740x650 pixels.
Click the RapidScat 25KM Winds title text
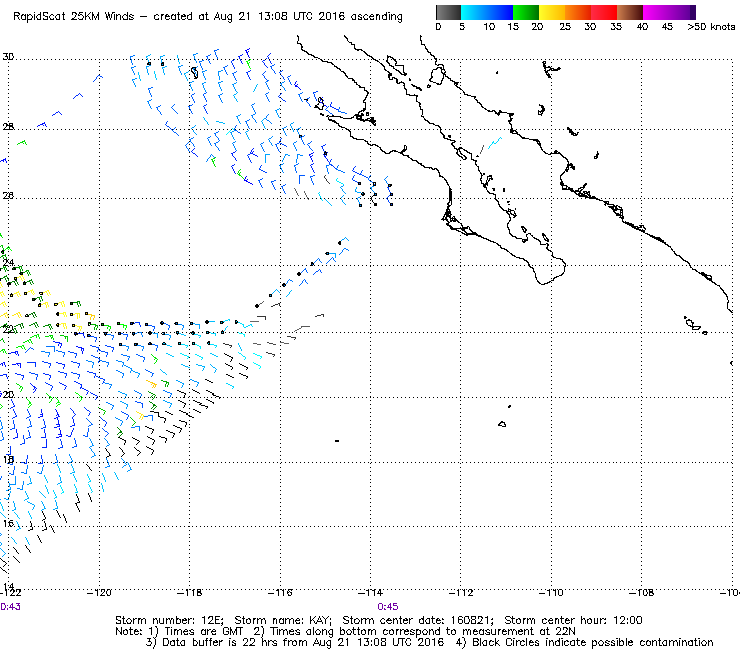pos(74,17)
